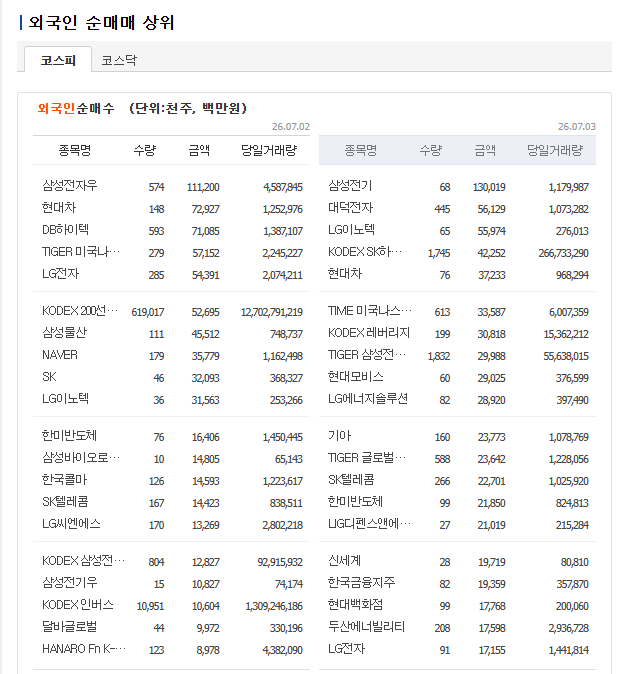Select the 15,362,212 volume for KODEX 레버리지
The width and height of the screenshot is (617, 674).
(566, 334)
